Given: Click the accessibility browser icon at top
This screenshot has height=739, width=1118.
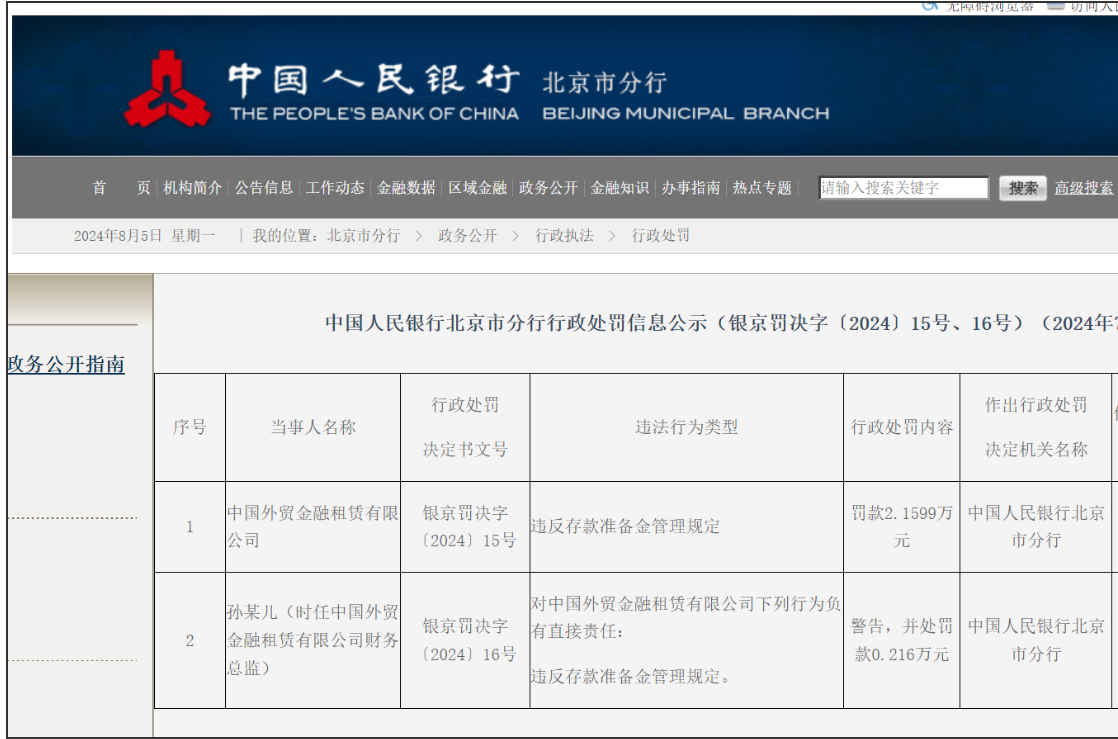Looking at the screenshot, I should [930, 5].
